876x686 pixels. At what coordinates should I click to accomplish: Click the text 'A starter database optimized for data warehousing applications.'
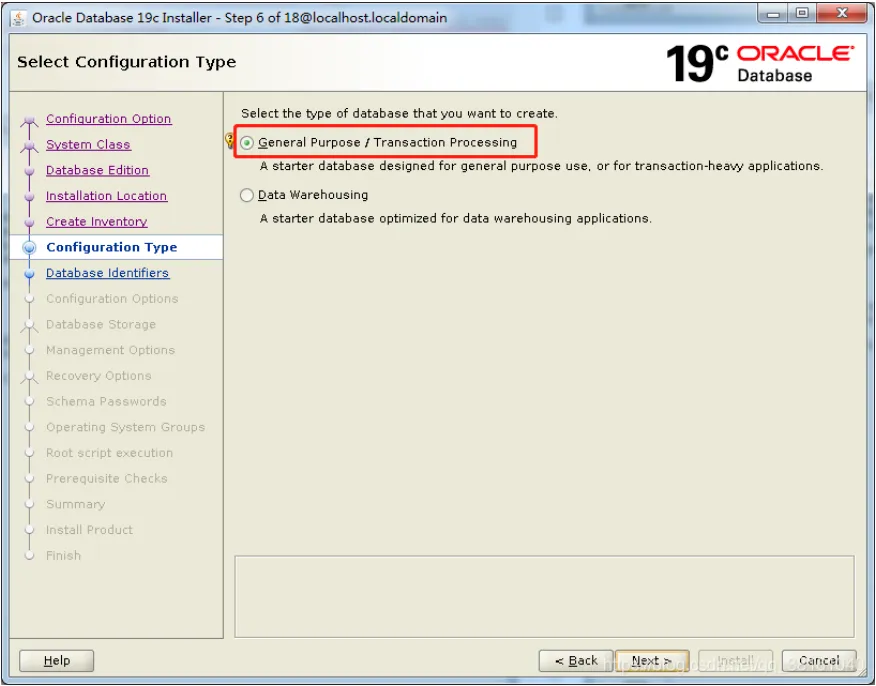click(x=456, y=218)
